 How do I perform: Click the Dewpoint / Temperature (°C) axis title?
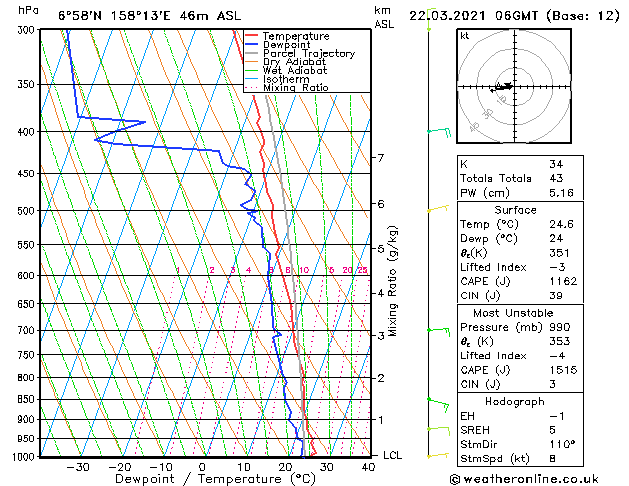[215, 479]
